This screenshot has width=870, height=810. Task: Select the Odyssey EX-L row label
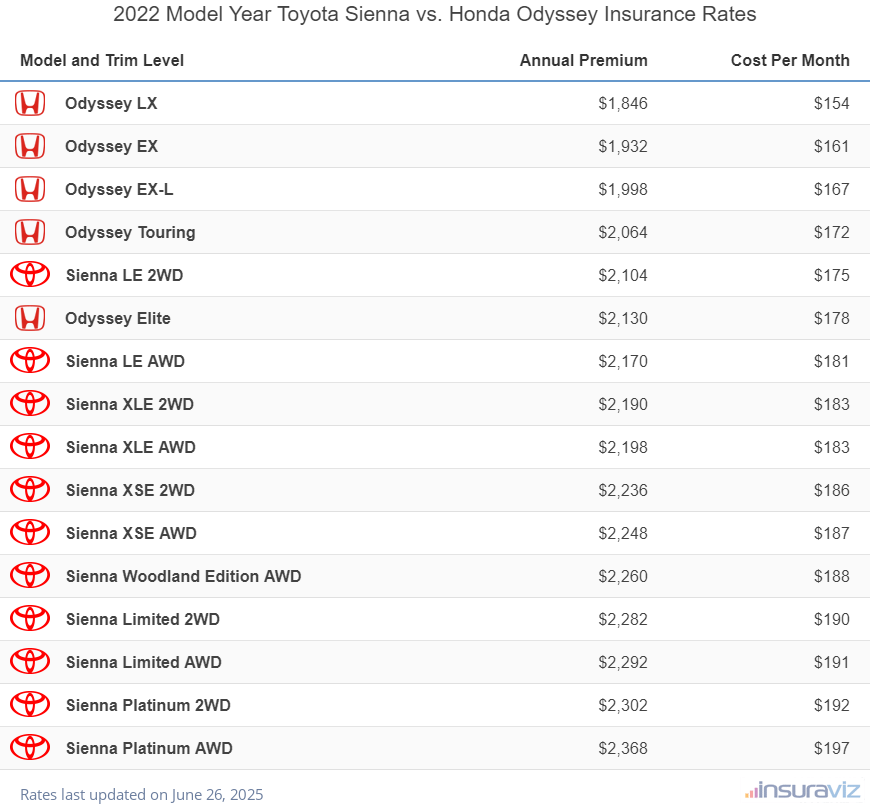tap(119, 190)
